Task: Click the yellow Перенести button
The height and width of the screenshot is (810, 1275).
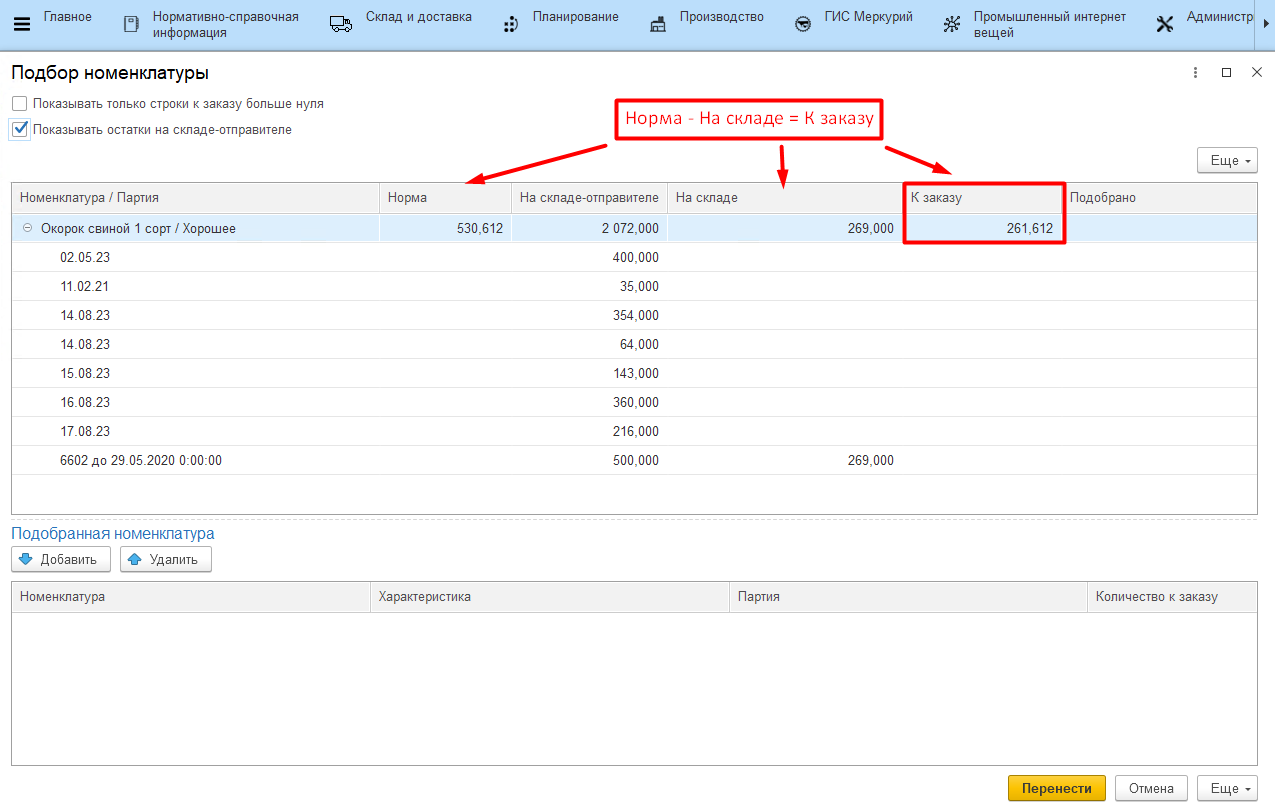Action: pyautogui.click(x=1056, y=788)
